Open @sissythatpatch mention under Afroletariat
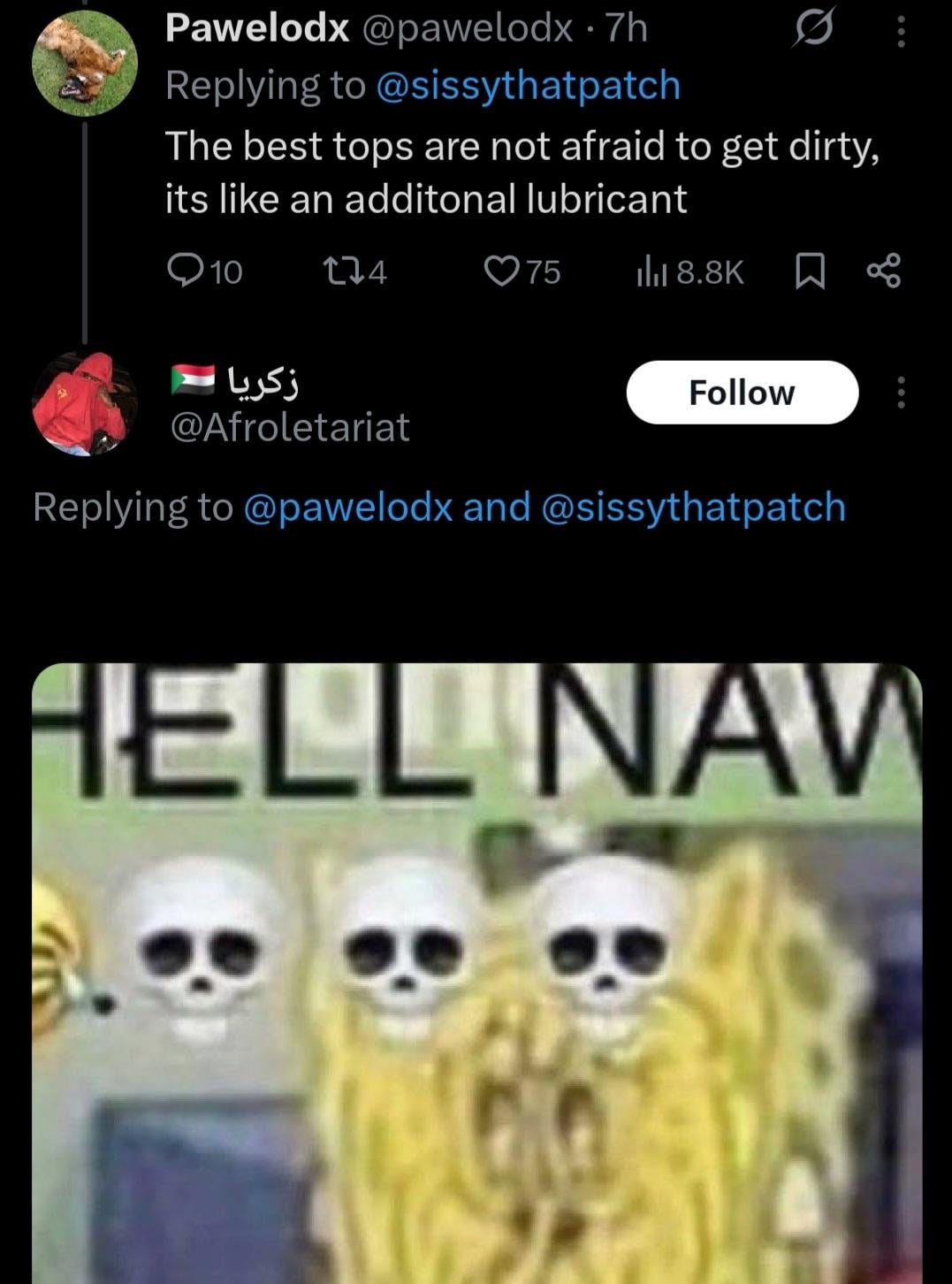The width and height of the screenshot is (952, 1284). [693, 508]
